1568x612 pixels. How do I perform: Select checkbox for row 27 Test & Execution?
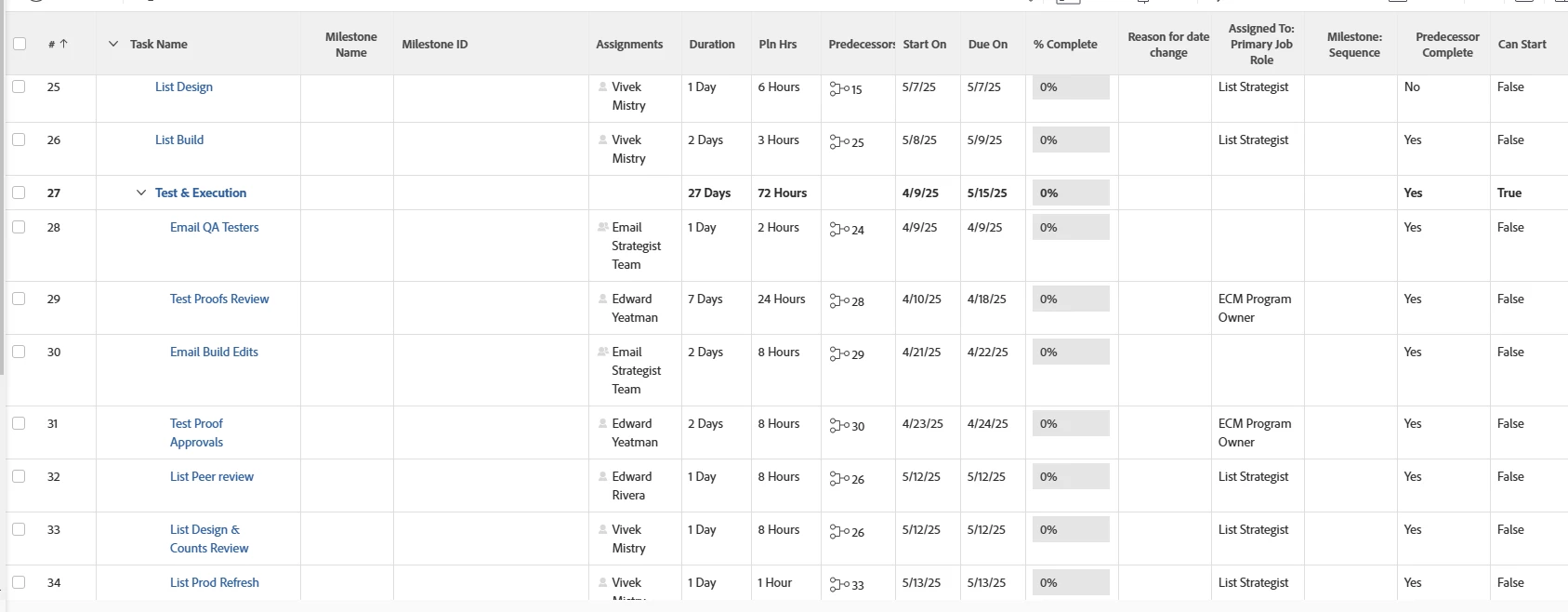pos(19,193)
